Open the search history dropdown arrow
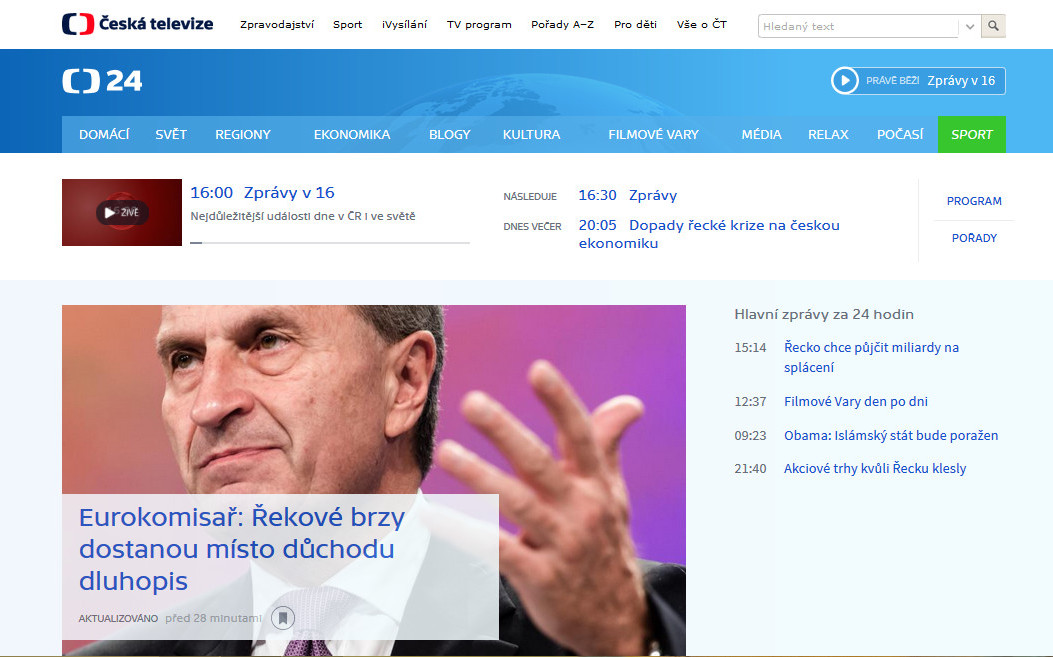Viewport: 1053px width, 657px height. click(968, 25)
